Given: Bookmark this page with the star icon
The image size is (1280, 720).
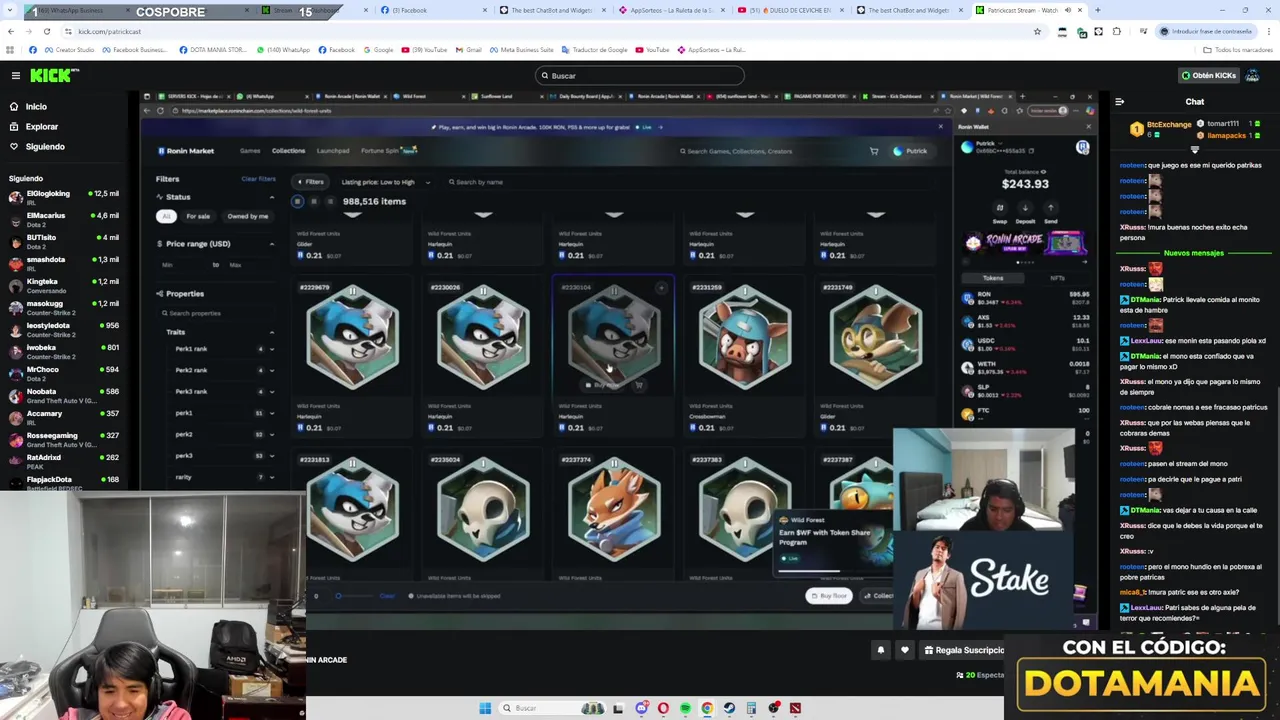Looking at the screenshot, I should 1037,31.
